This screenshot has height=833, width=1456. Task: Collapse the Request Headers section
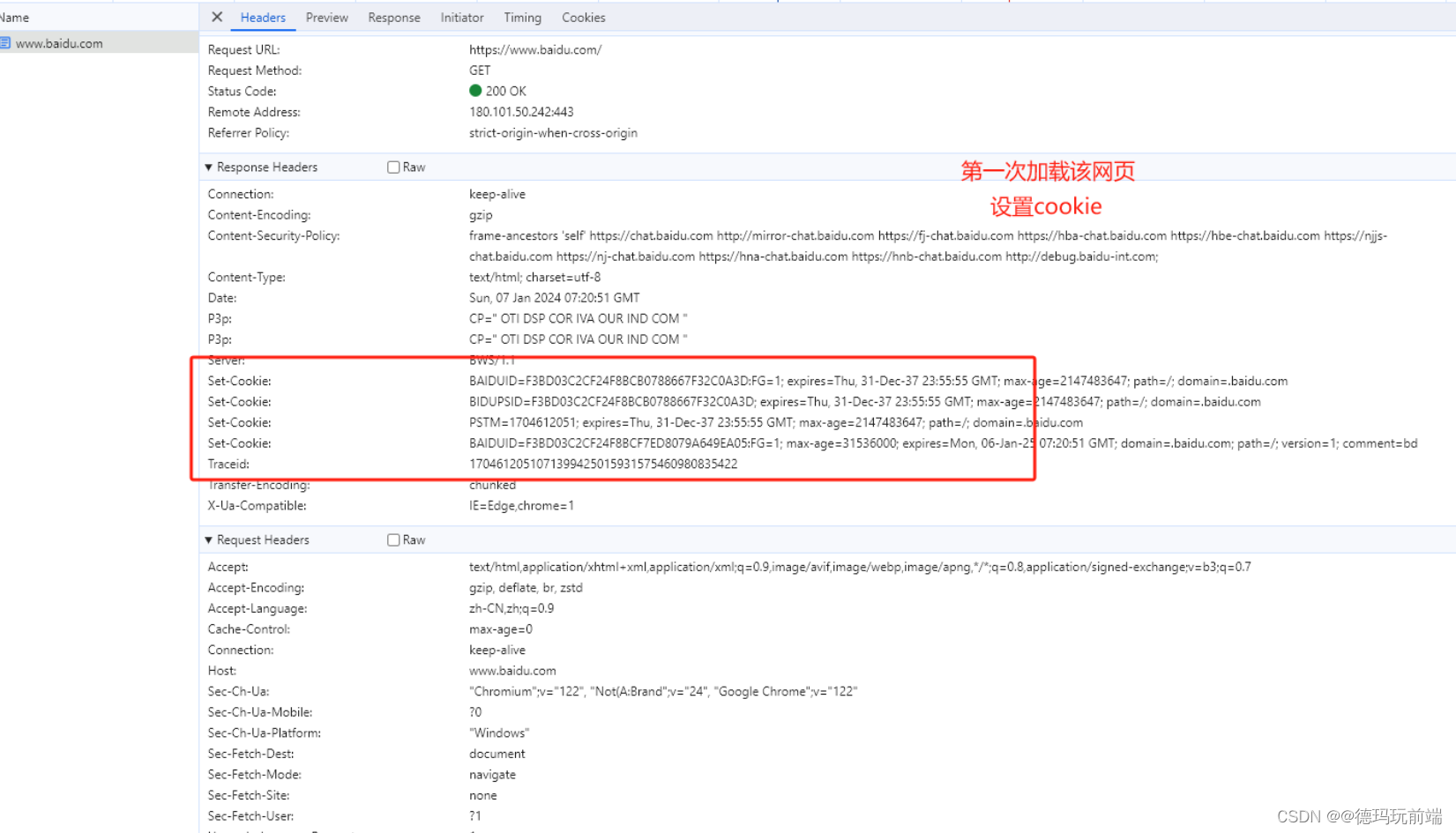coord(209,540)
